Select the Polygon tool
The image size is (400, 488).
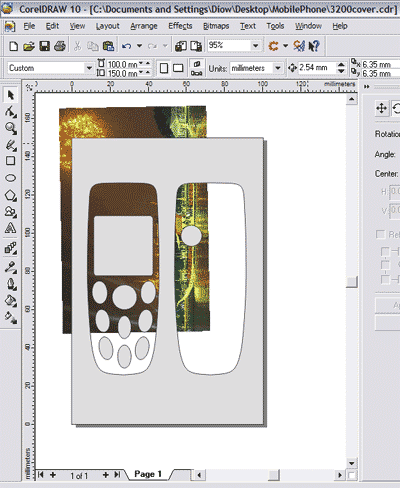pyautogui.click(x=10, y=195)
